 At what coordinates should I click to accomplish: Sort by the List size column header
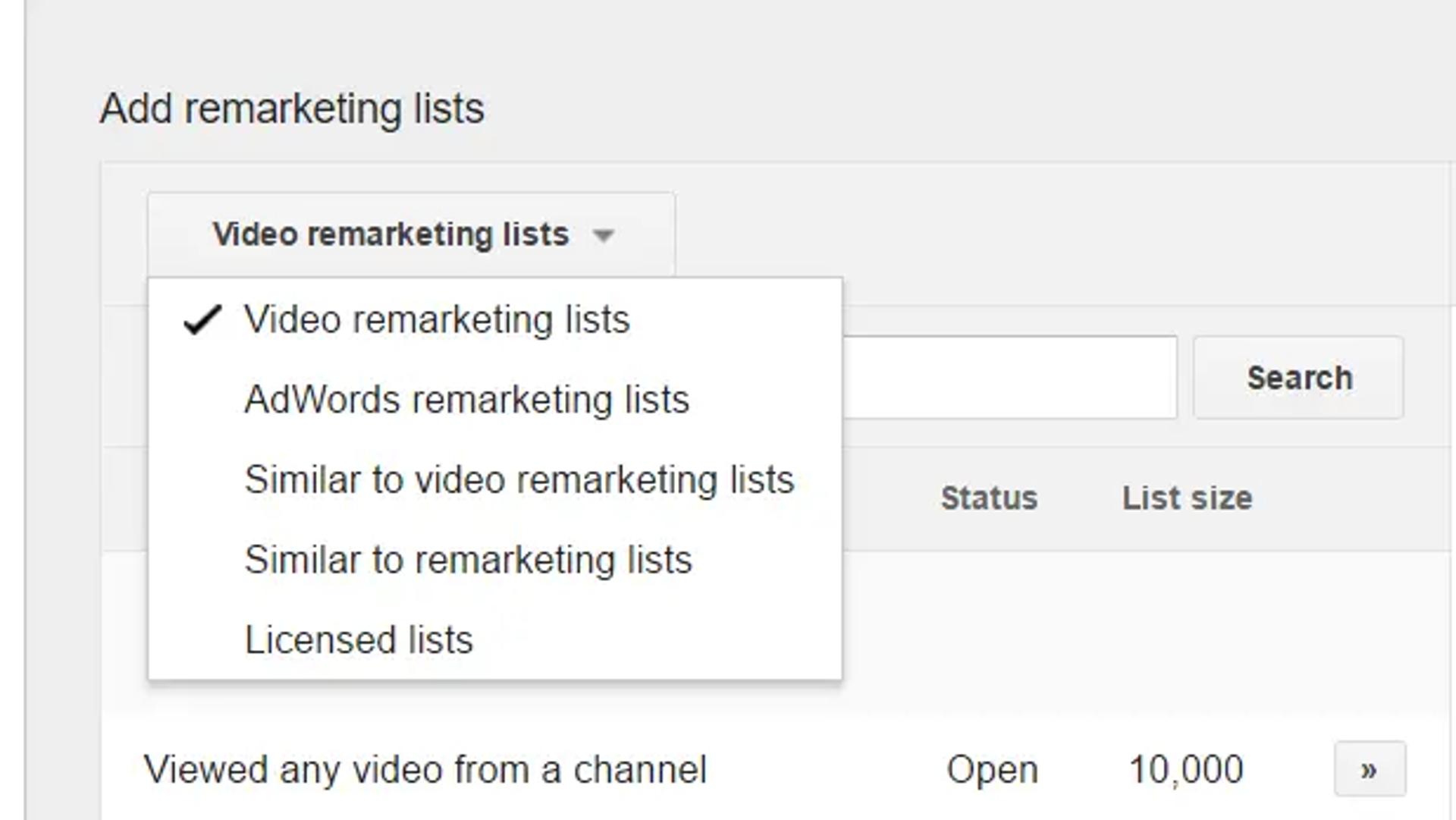[x=1187, y=498]
